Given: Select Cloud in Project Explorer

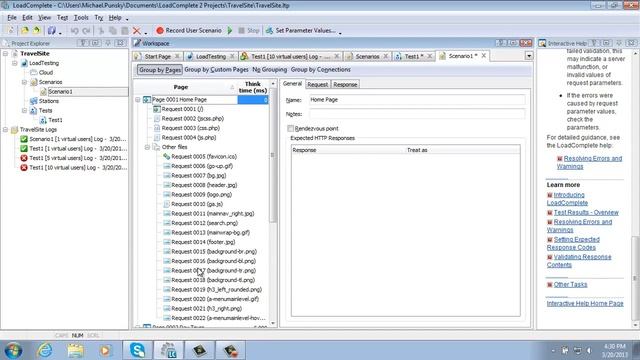Looking at the screenshot, I should click(46, 72).
